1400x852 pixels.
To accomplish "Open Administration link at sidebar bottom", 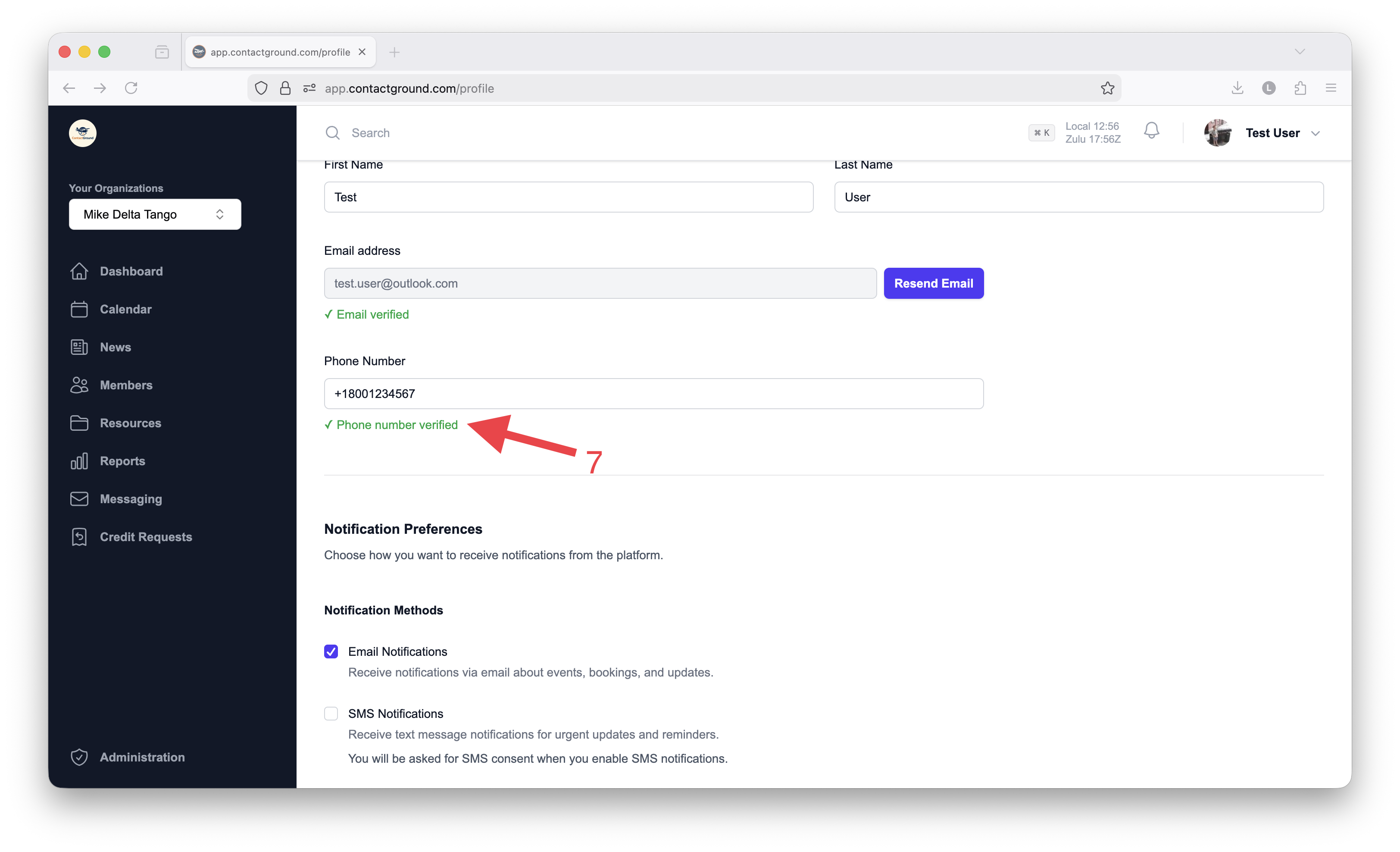I will [142, 757].
